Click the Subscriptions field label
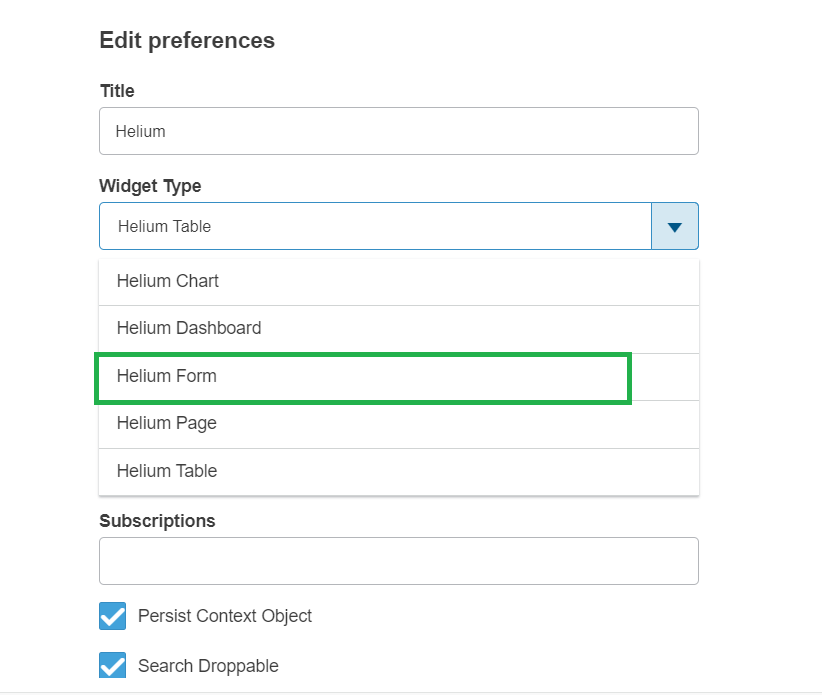Viewport: 822px width, 695px height. click(x=157, y=521)
